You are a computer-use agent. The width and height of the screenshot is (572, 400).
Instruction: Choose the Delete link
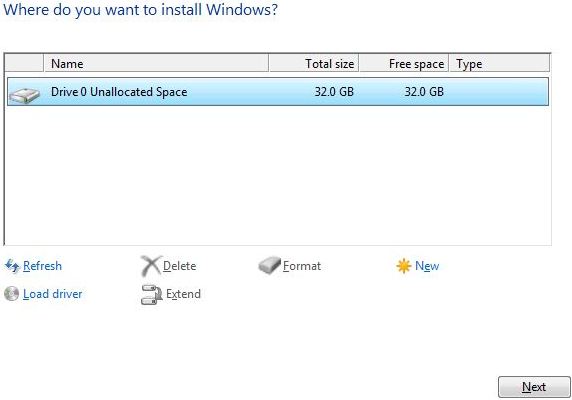tap(179, 266)
